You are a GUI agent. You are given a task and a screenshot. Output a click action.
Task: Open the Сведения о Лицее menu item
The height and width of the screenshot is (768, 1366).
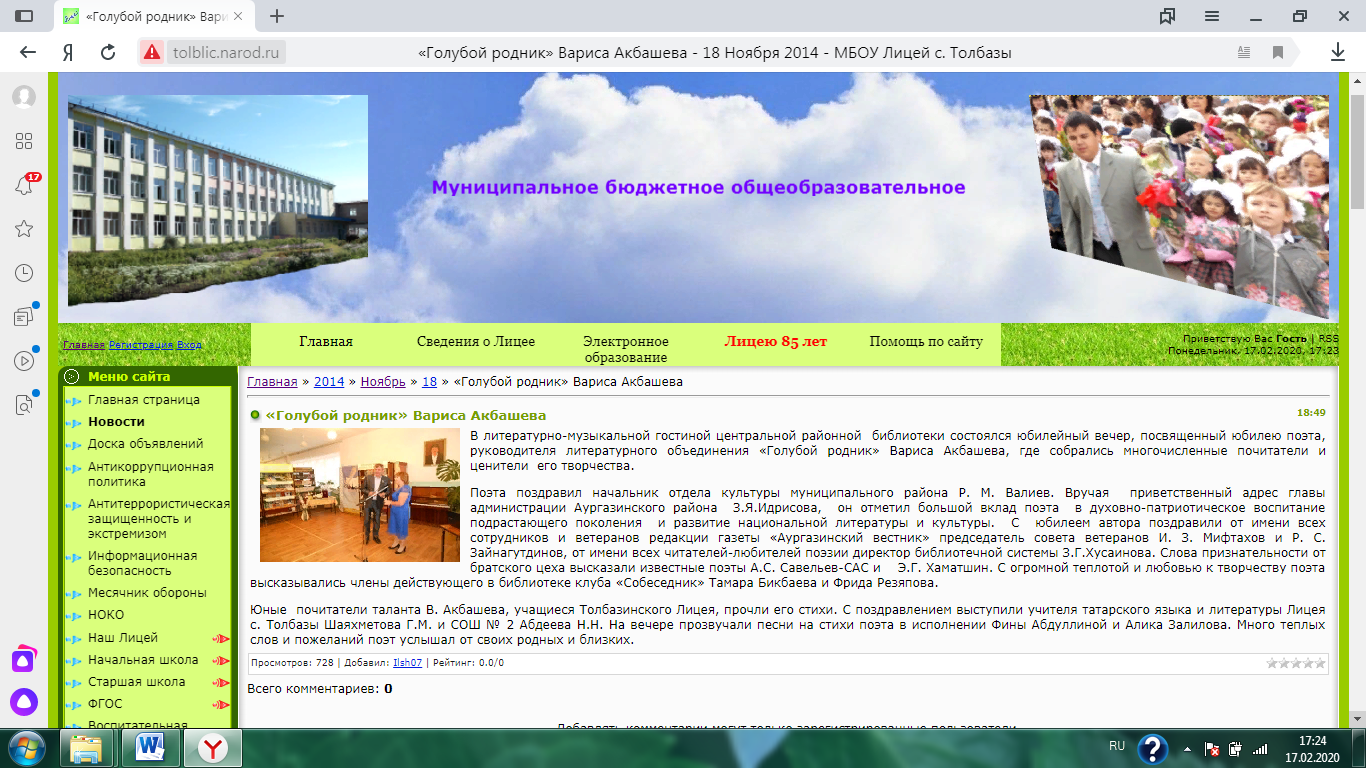click(x=475, y=341)
